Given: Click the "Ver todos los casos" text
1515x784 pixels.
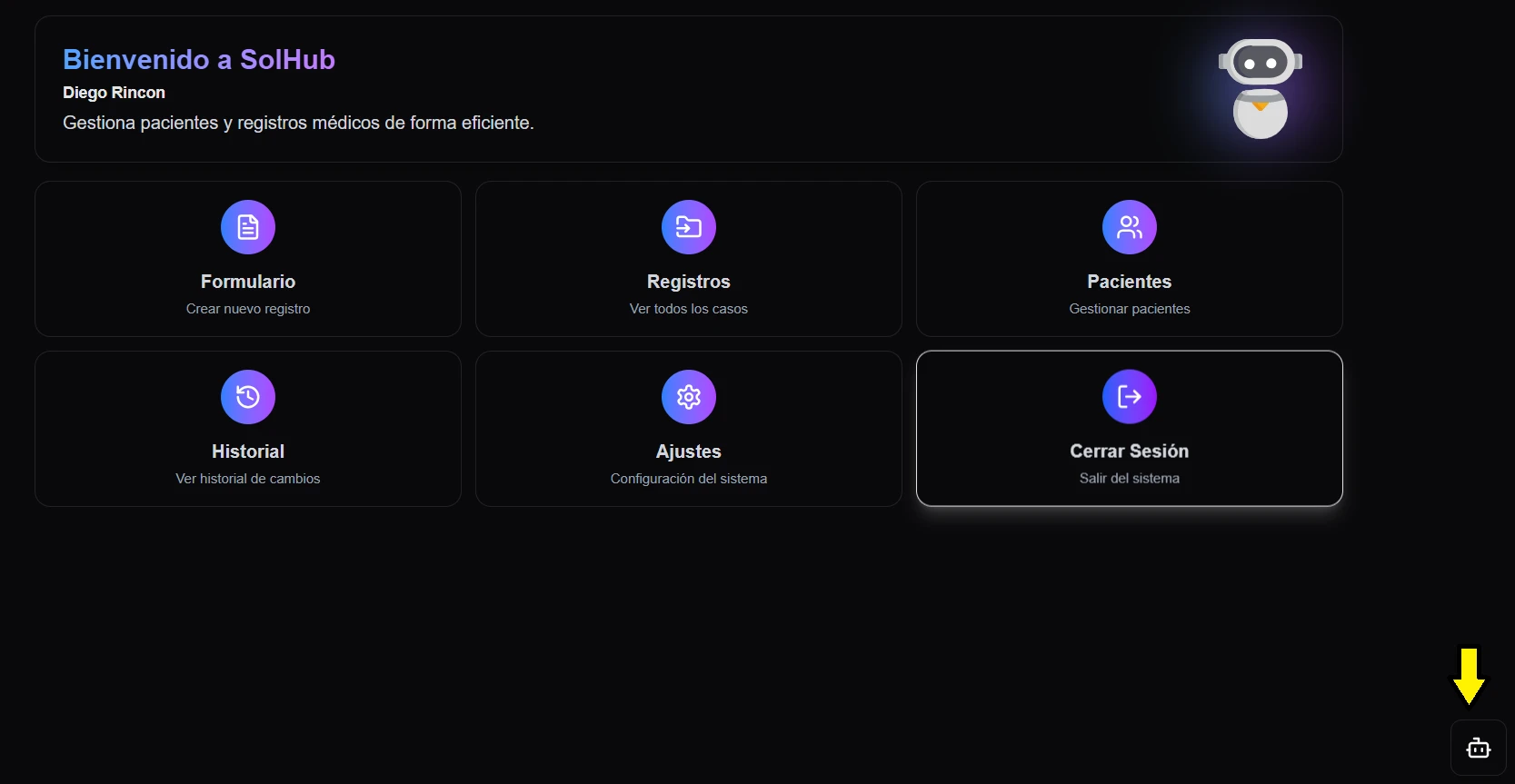Looking at the screenshot, I should 689,309.
